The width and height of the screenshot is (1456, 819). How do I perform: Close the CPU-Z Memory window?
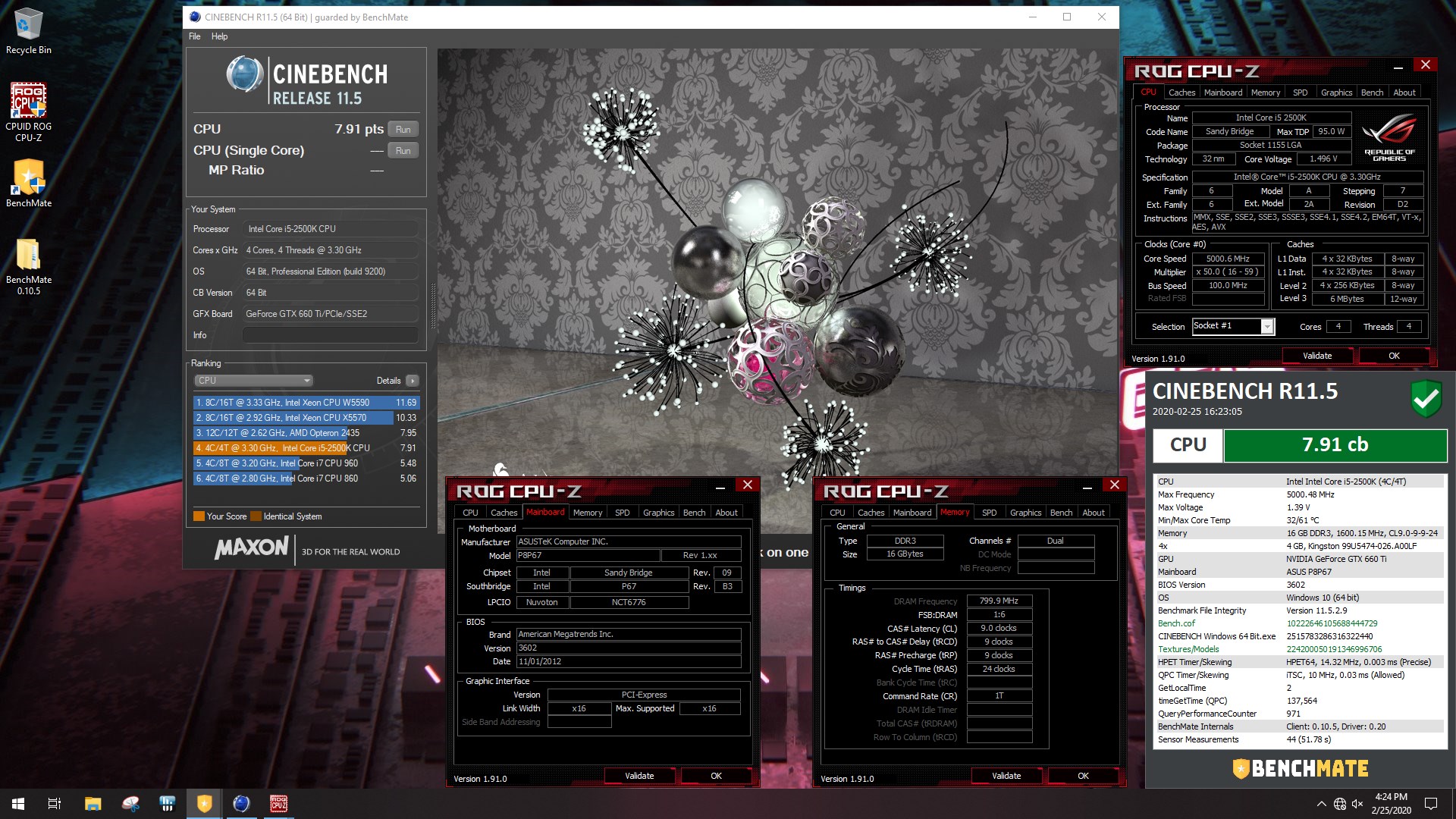tap(1115, 485)
